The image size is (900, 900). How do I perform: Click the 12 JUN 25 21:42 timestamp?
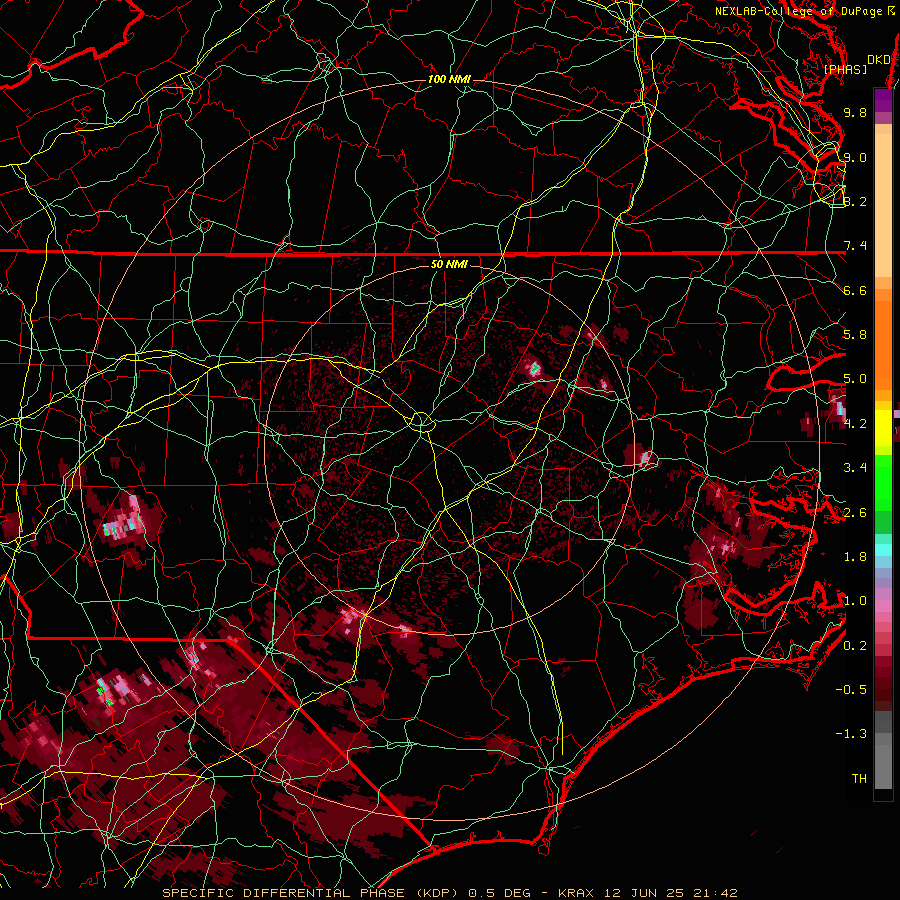click(670, 893)
